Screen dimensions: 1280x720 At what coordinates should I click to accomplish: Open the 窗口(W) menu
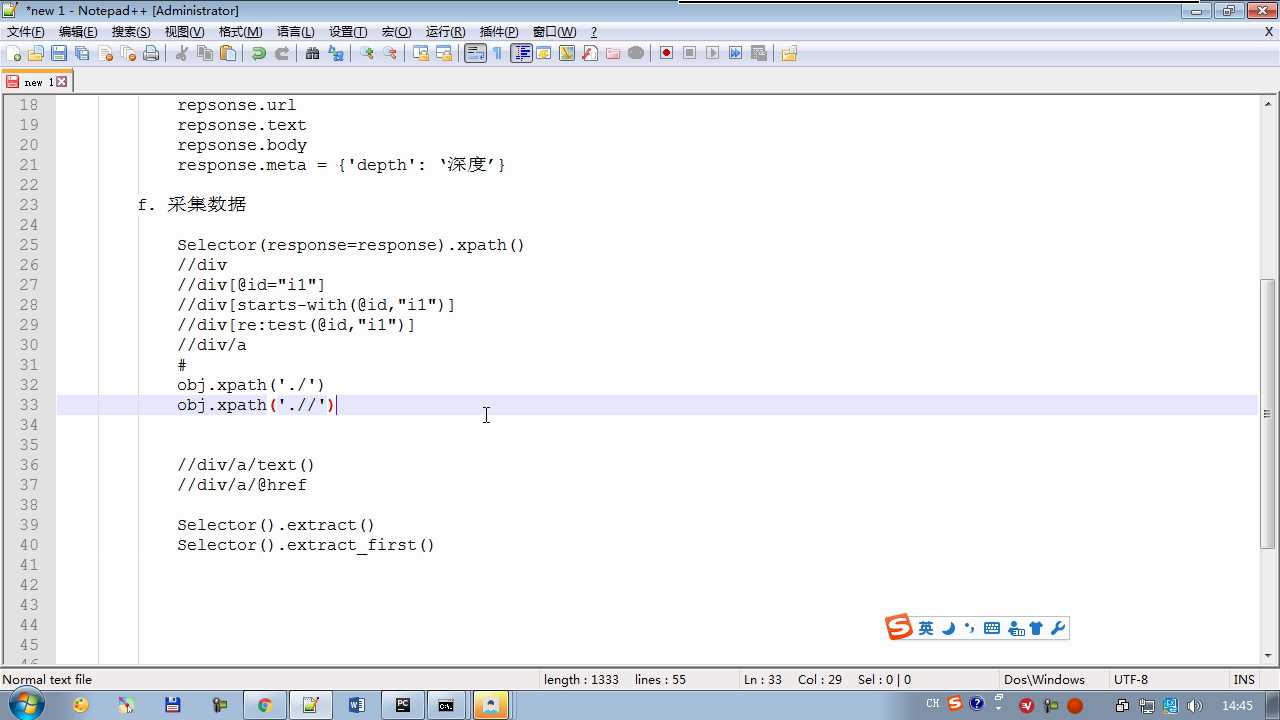tap(554, 32)
